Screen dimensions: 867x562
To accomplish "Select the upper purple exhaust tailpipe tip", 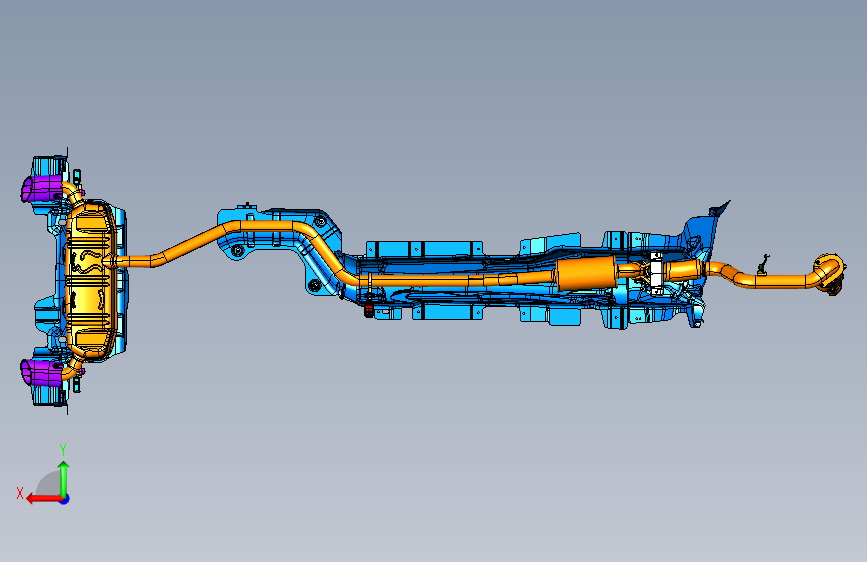I will (43, 189).
